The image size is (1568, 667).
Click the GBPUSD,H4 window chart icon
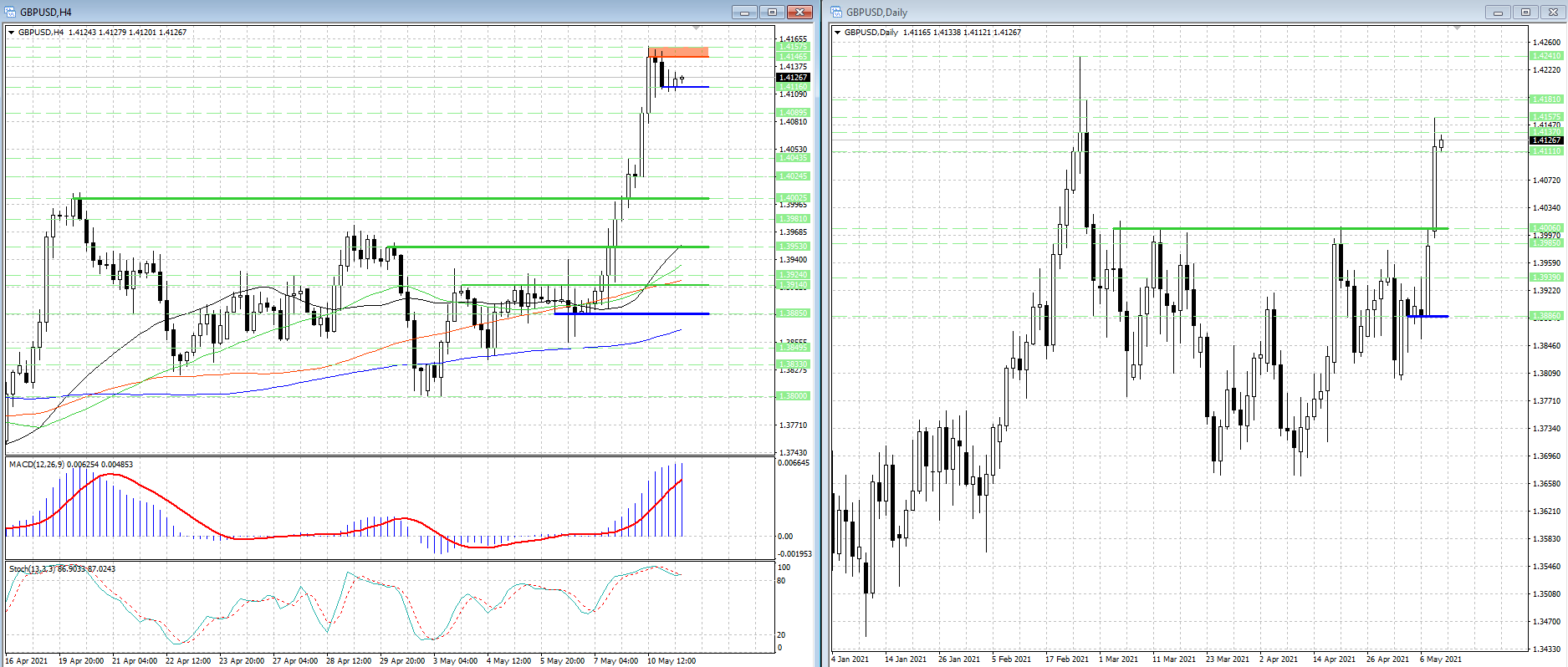pos(11,12)
